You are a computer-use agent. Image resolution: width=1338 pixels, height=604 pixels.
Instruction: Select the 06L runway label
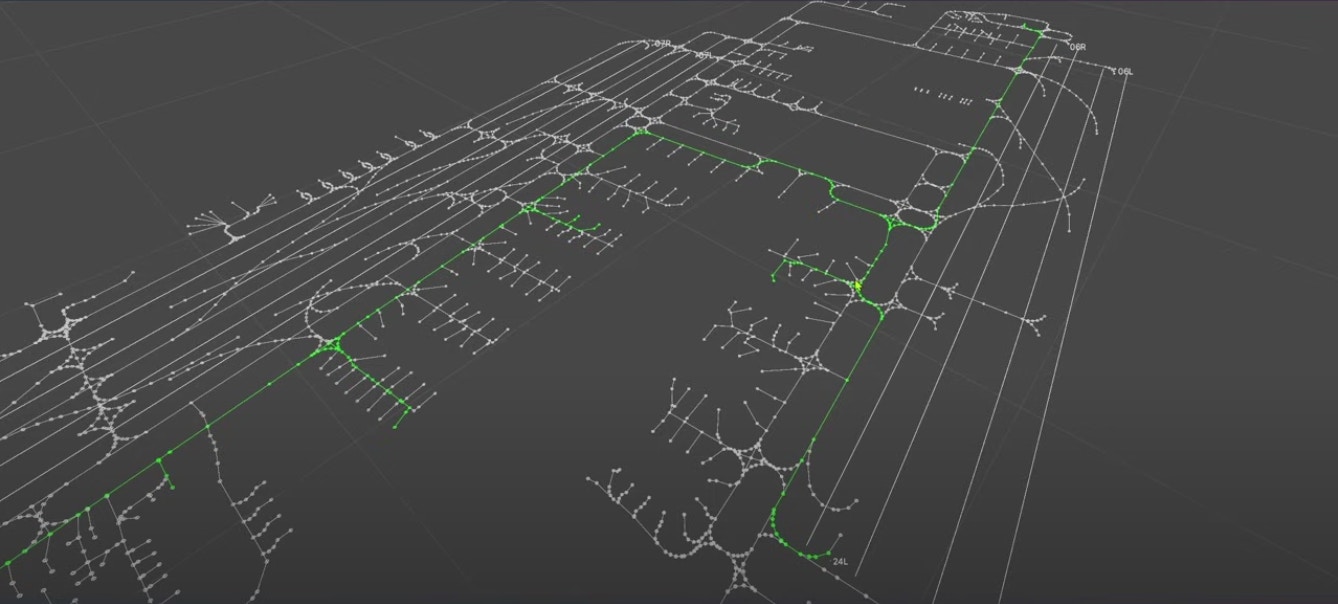pos(1124,72)
